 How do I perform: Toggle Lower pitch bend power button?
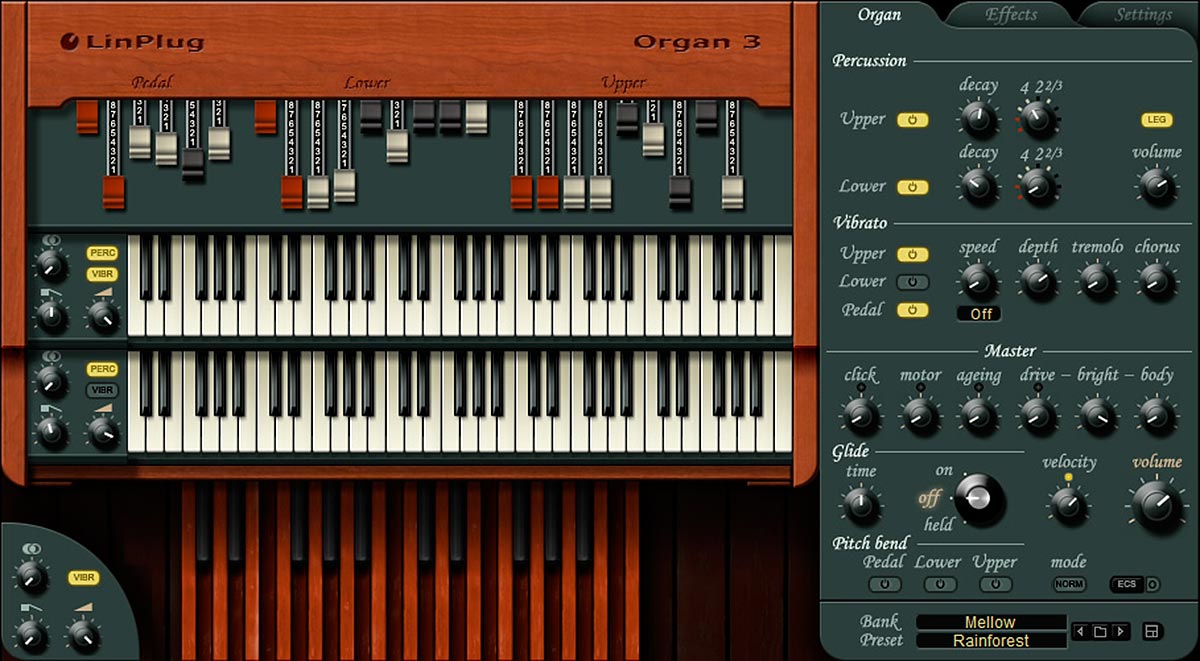tap(939, 584)
